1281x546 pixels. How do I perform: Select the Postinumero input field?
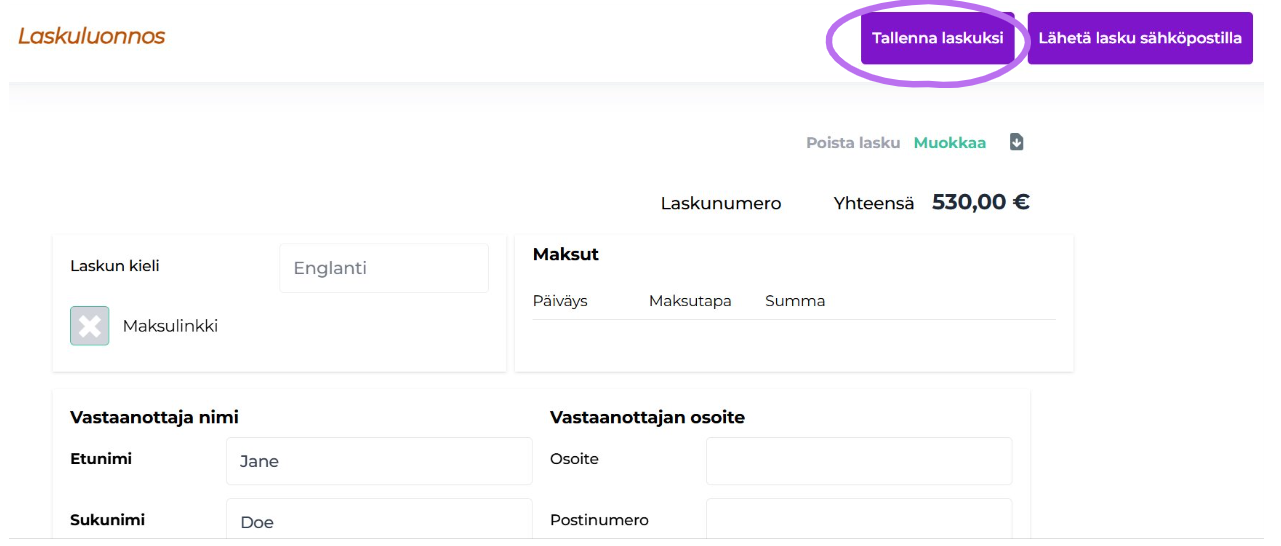858,520
